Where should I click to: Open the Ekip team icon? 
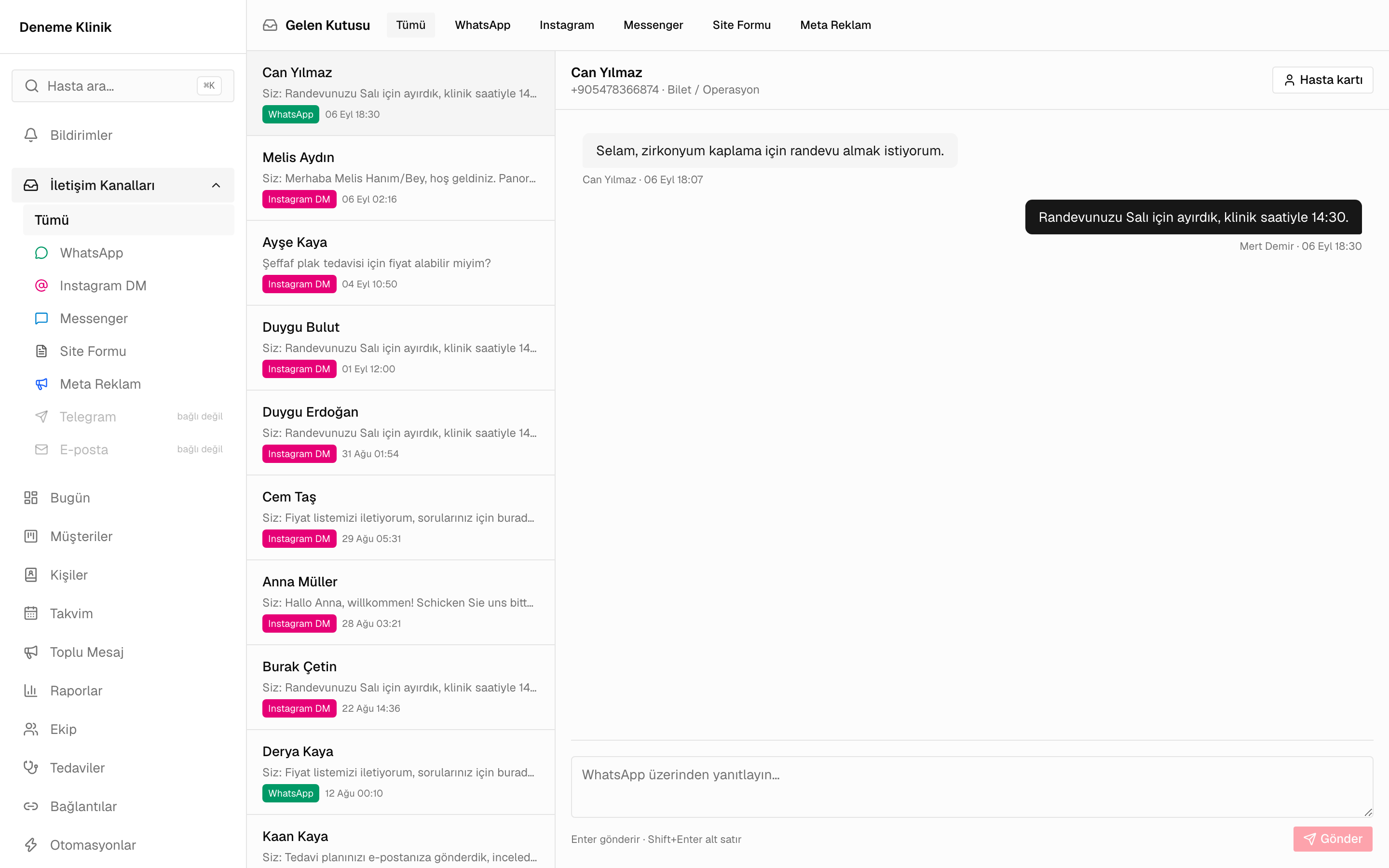coord(31,729)
